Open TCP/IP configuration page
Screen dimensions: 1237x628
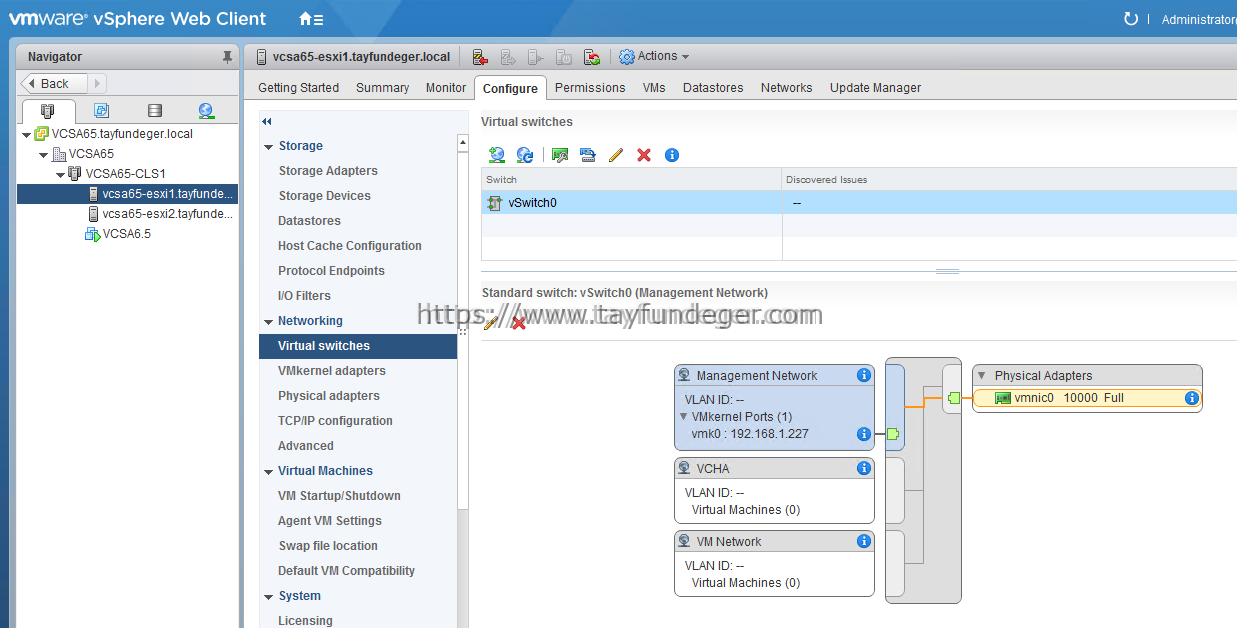335,421
